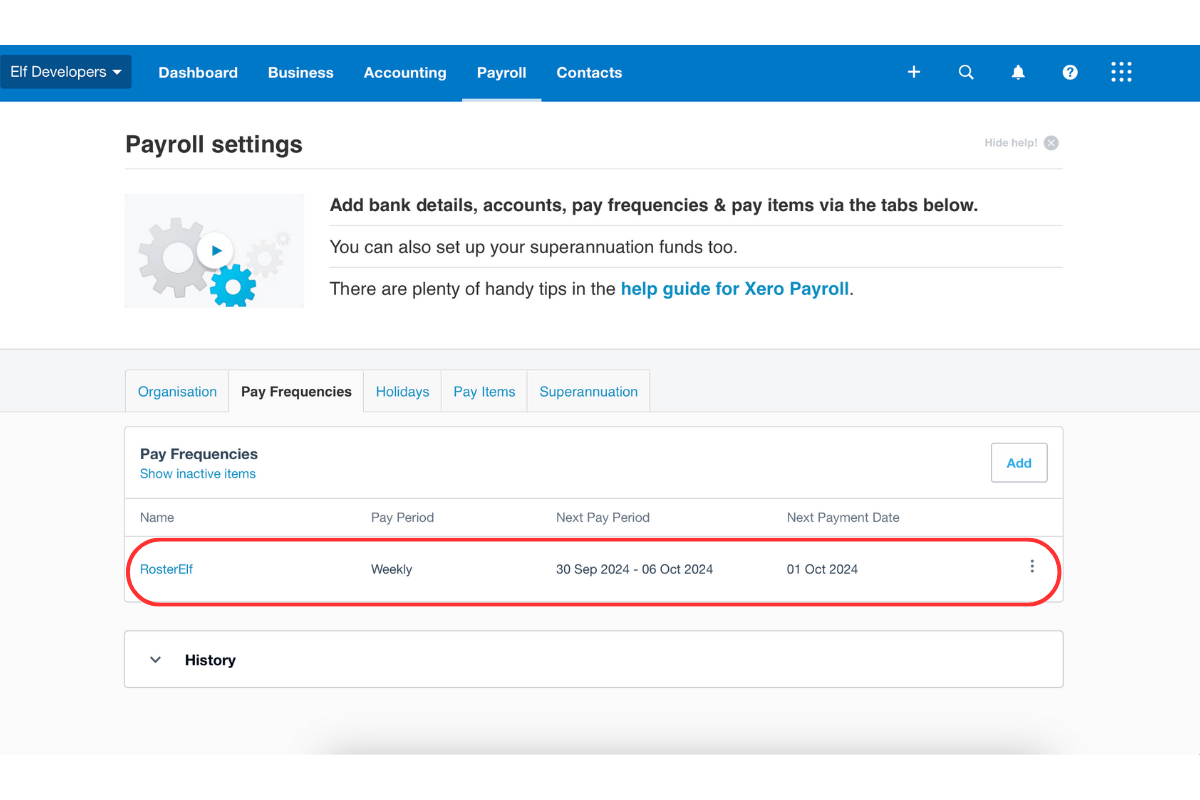Play the payroll intro video
The height and width of the screenshot is (800, 1200).
pos(213,250)
